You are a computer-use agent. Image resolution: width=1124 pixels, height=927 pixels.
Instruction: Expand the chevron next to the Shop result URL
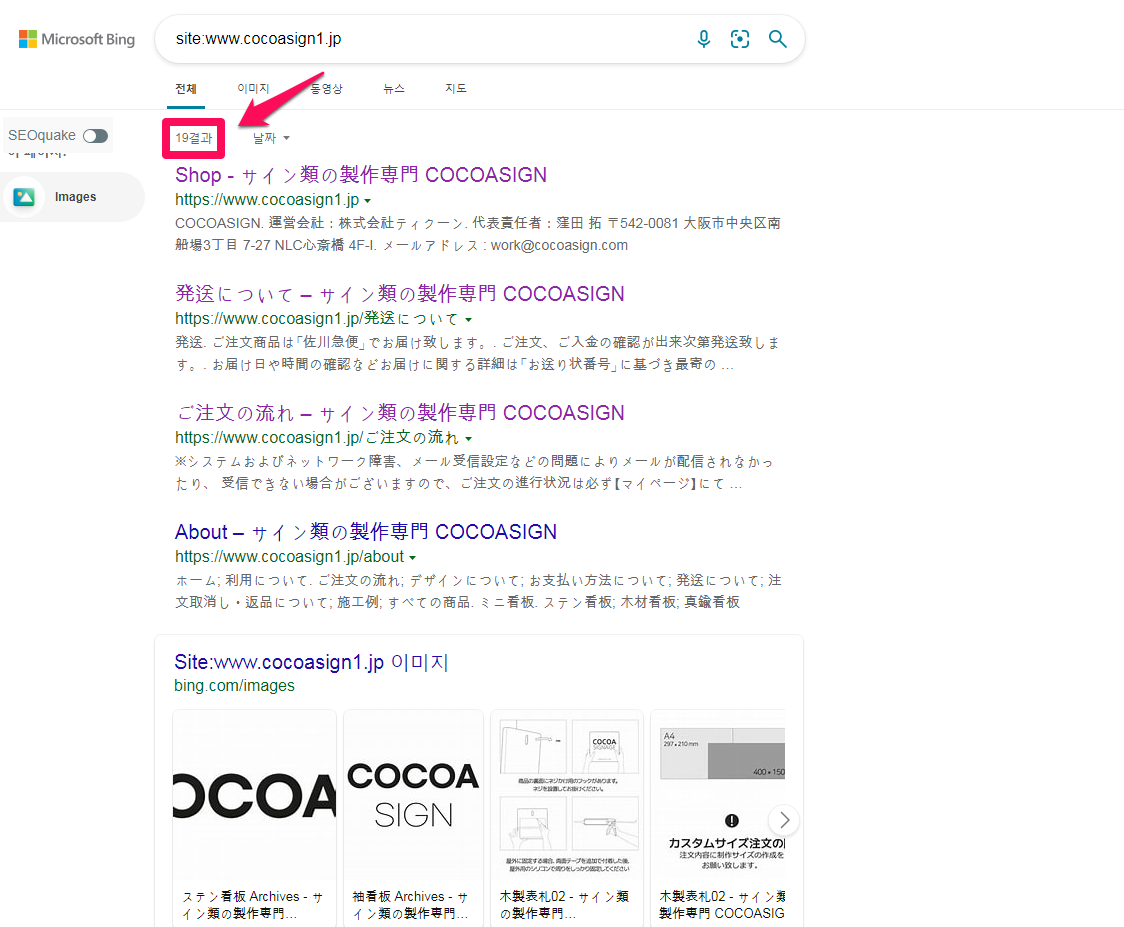368,200
